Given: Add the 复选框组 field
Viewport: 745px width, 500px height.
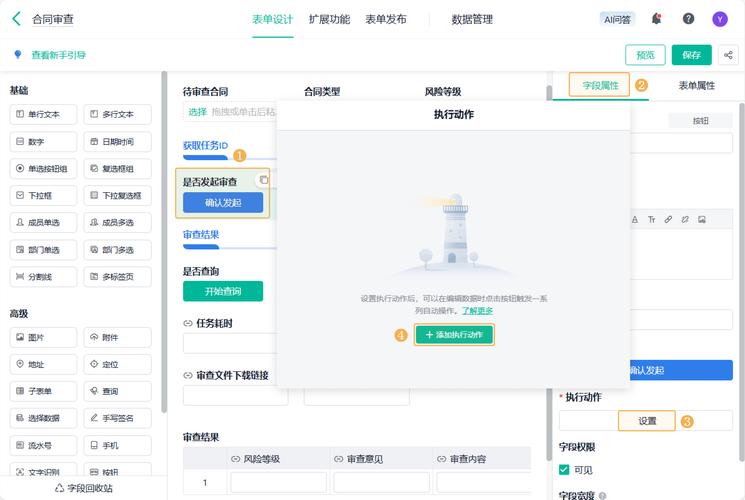Looking at the screenshot, I should (117, 169).
